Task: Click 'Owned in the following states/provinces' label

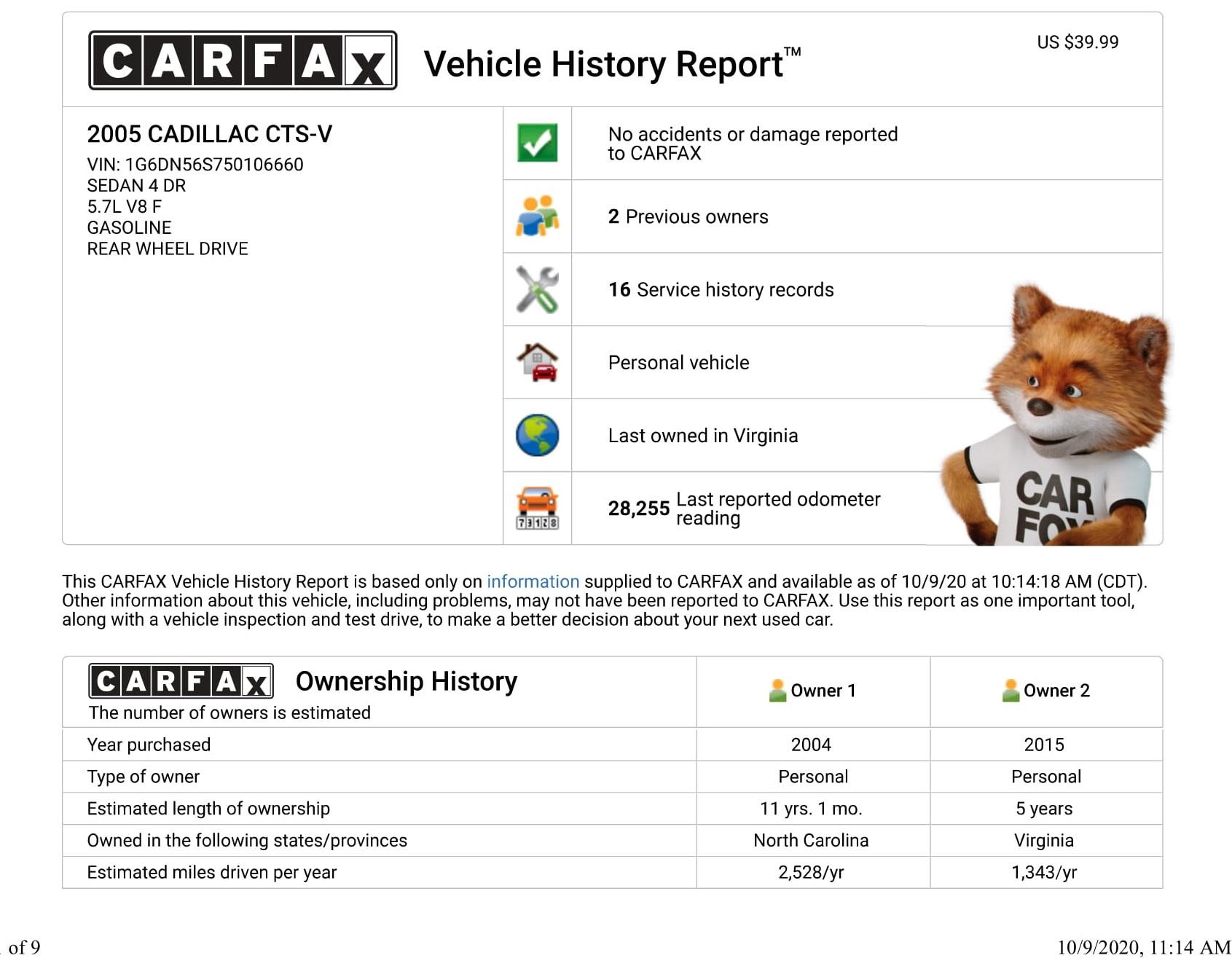Action: pos(247,841)
